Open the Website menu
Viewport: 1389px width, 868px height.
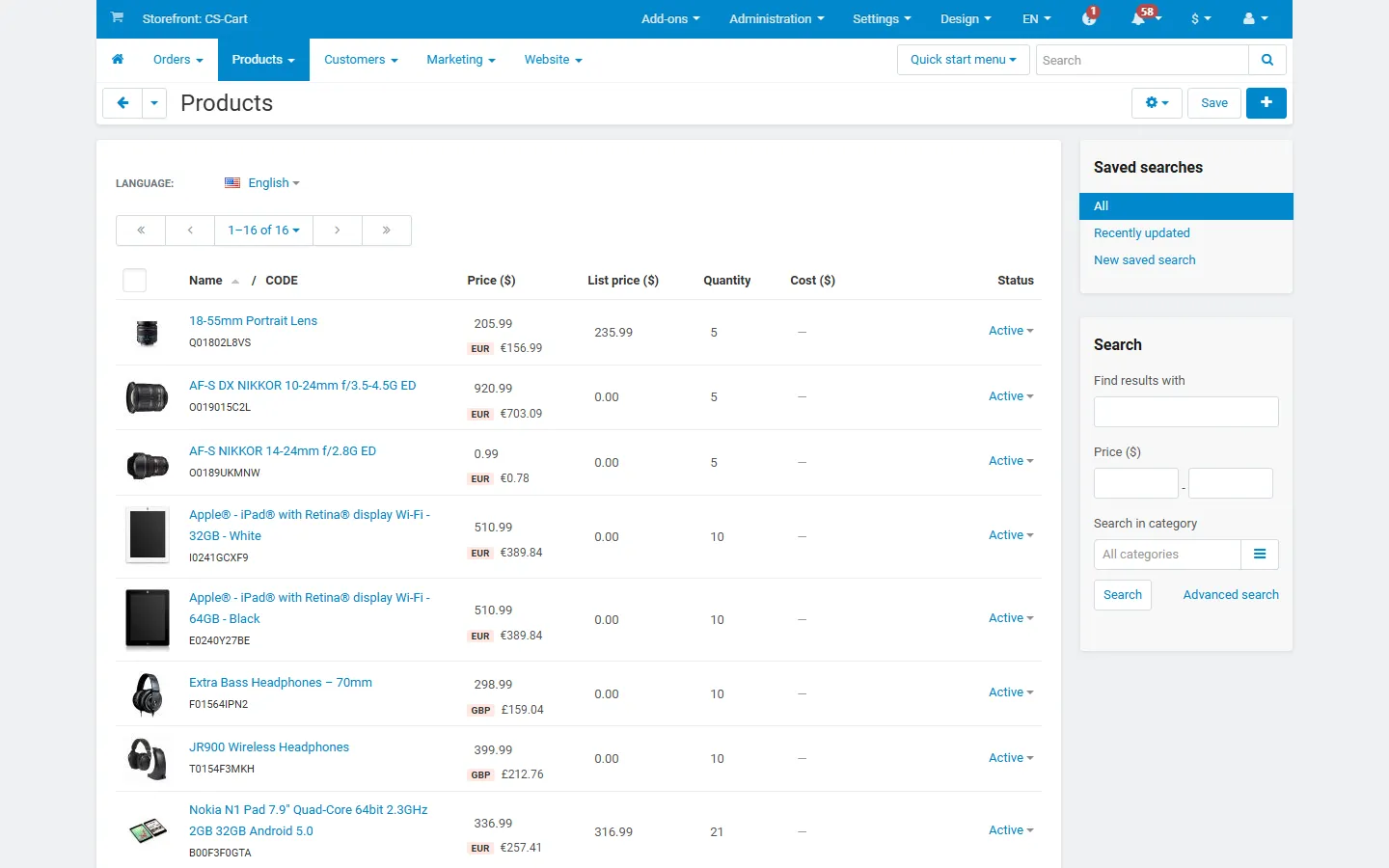point(554,60)
